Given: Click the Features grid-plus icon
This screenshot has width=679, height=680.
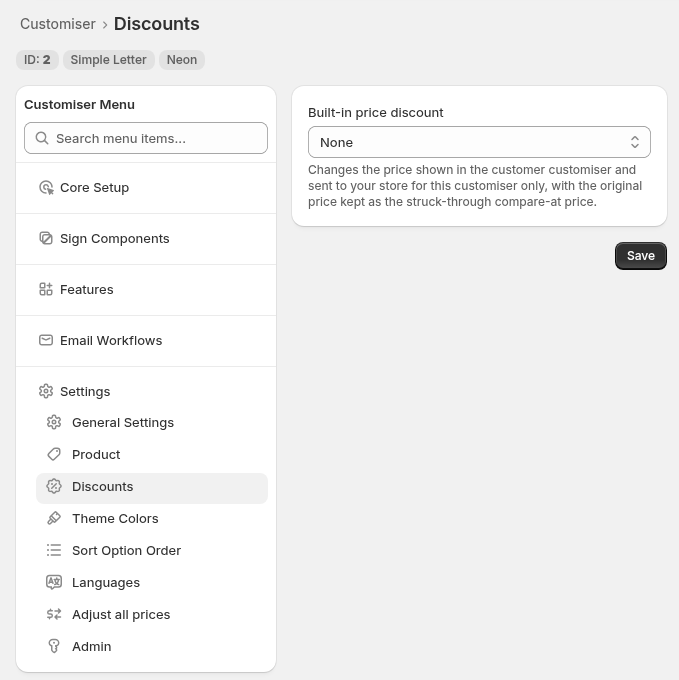Looking at the screenshot, I should pyautogui.click(x=46, y=289).
